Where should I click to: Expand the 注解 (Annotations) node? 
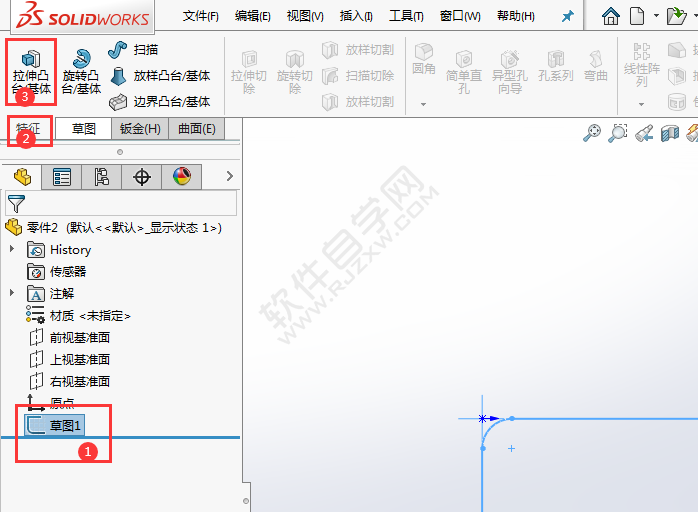click(12, 293)
